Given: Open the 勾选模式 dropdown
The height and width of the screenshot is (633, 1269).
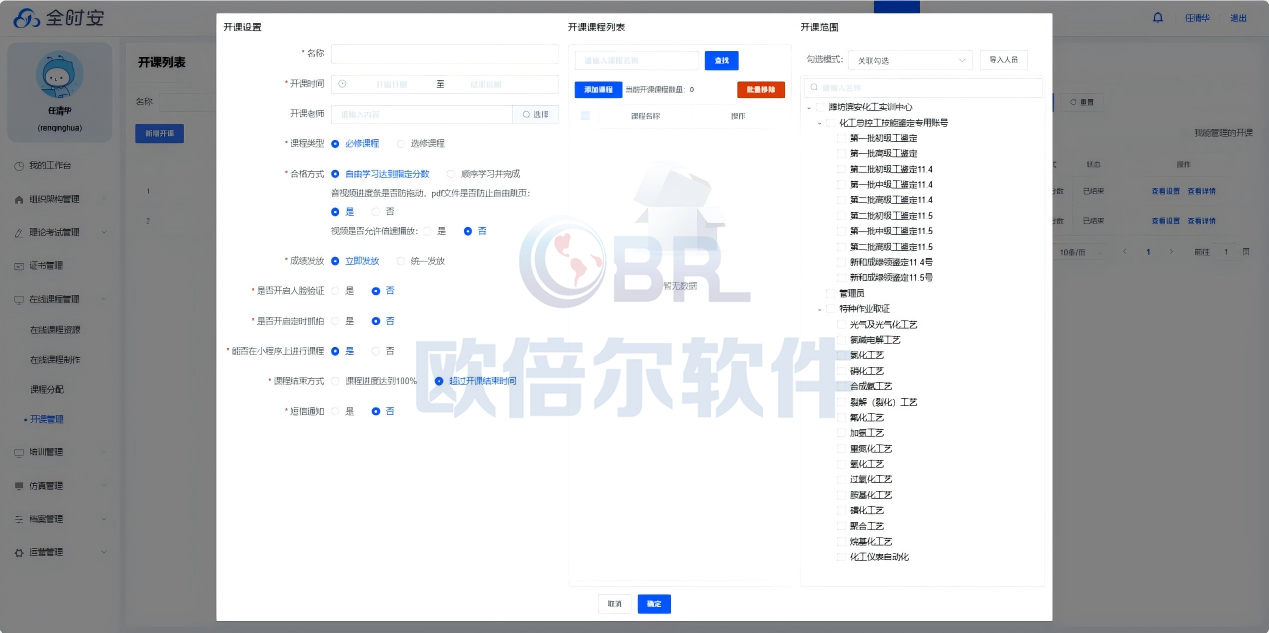Looking at the screenshot, I should click(x=909, y=61).
